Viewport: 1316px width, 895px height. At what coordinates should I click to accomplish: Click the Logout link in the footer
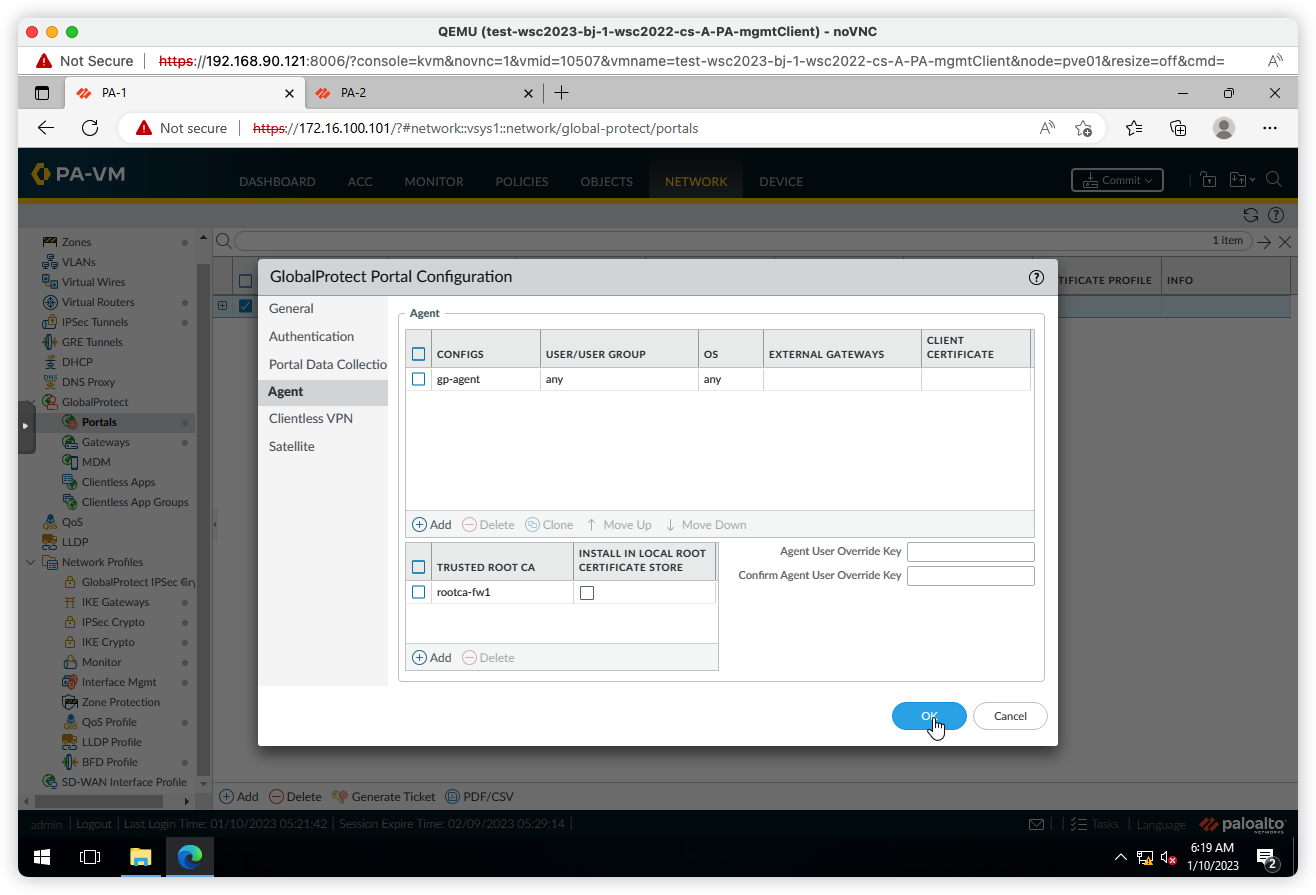coord(94,824)
